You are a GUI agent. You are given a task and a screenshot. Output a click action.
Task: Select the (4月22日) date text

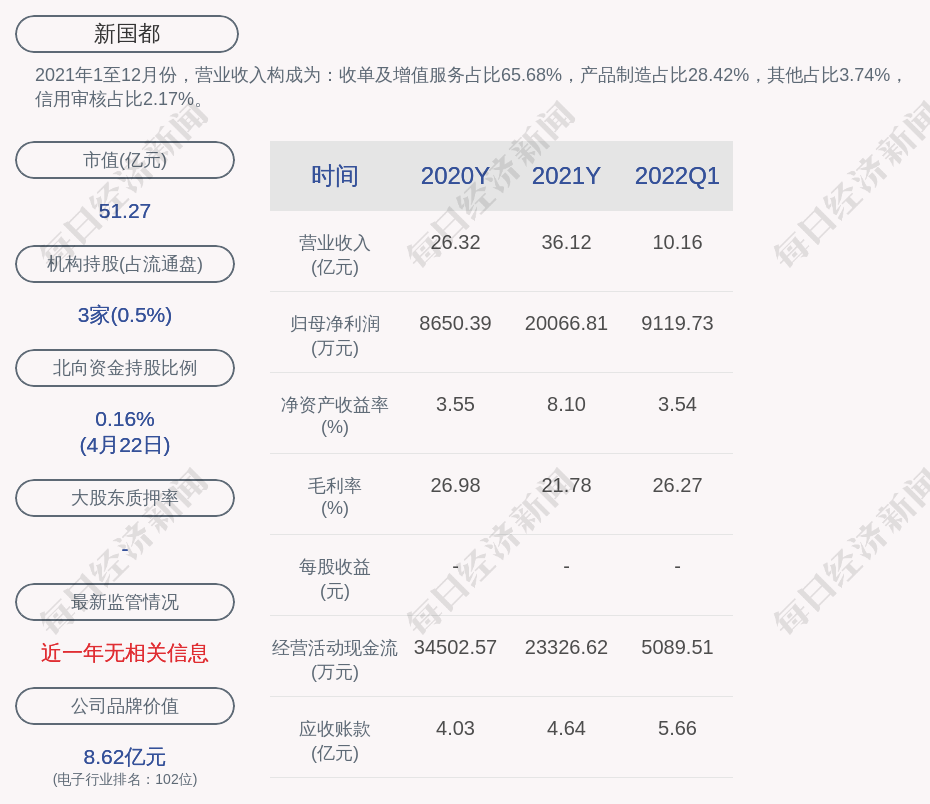pos(125,445)
